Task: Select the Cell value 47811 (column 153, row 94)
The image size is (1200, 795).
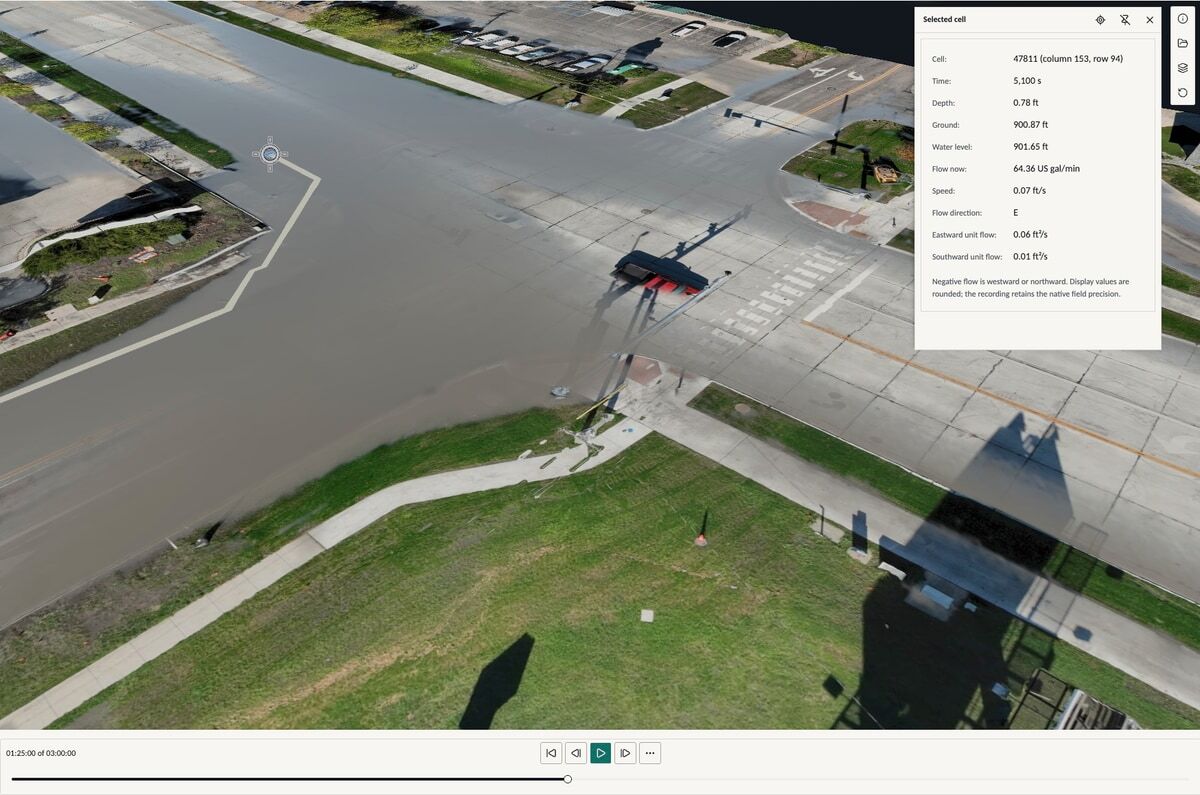Action: (x=1068, y=59)
